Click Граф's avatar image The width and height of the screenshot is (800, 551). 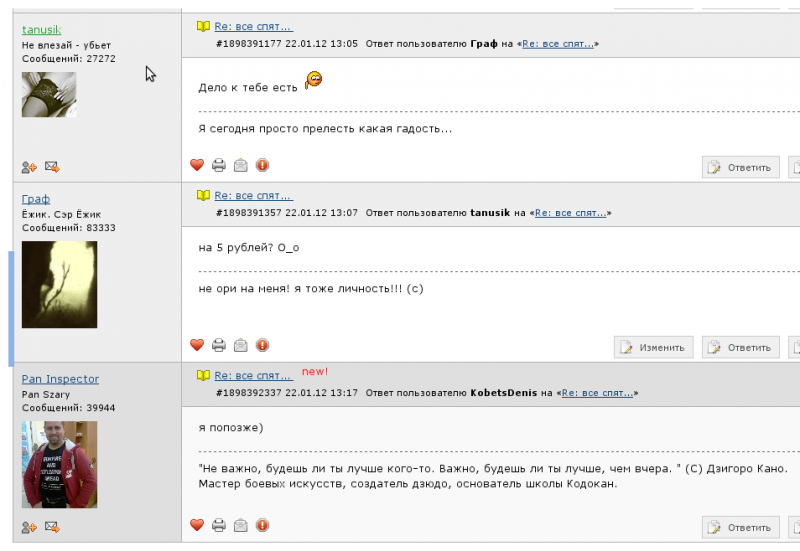(59, 284)
